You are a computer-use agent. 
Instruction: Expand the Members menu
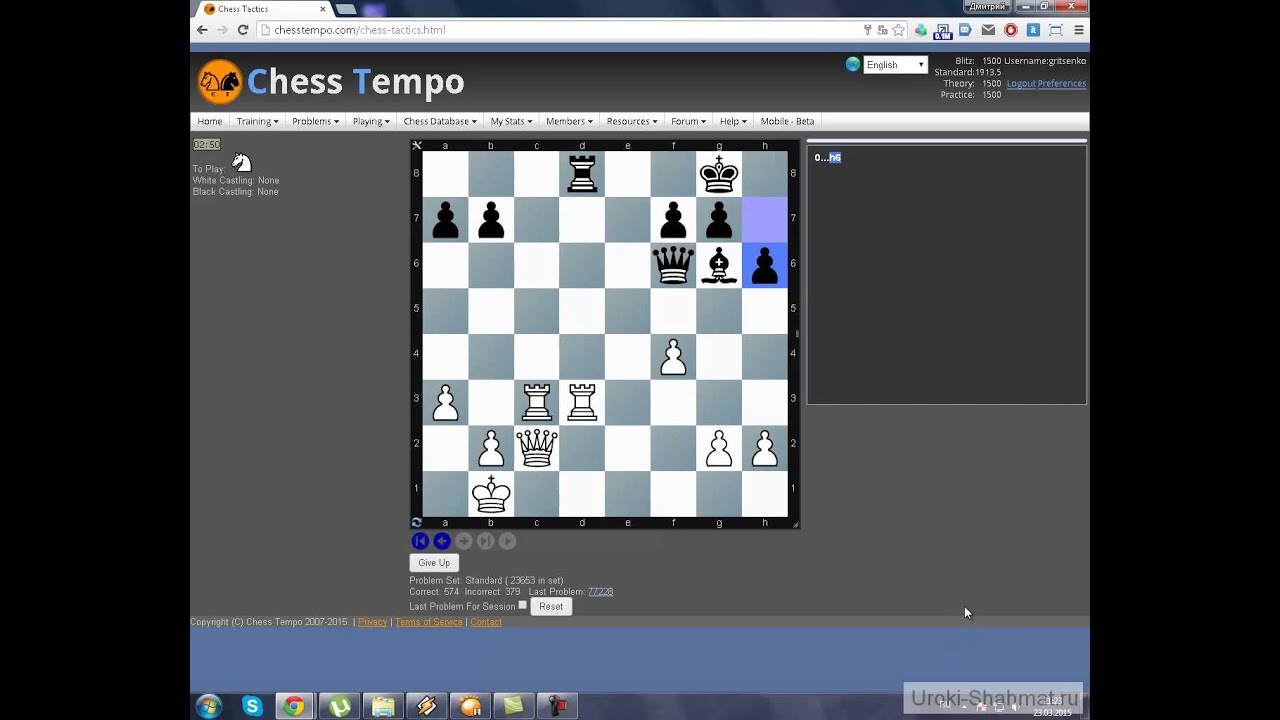click(x=569, y=121)
